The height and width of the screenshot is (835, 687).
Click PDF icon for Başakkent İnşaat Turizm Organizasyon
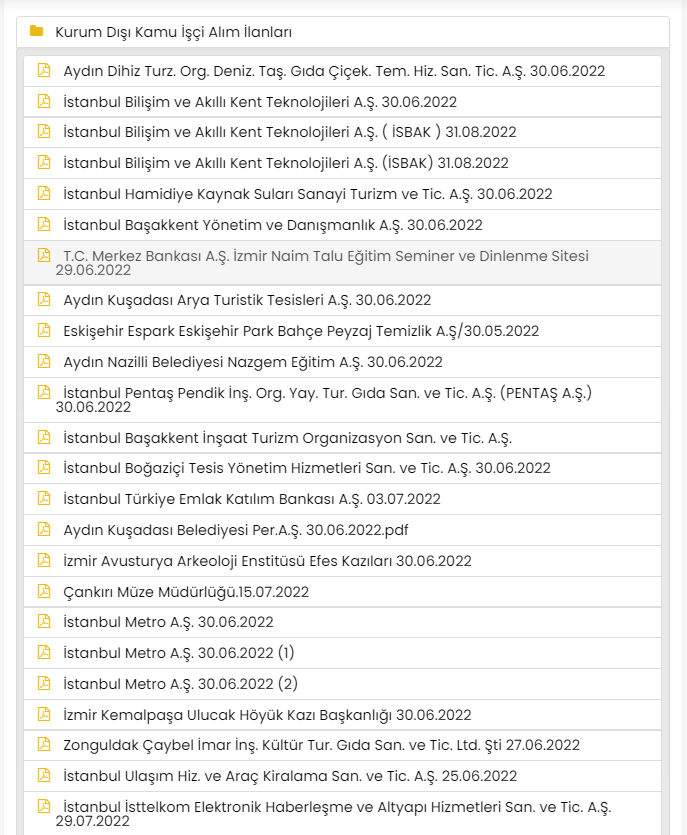(44, 437)
